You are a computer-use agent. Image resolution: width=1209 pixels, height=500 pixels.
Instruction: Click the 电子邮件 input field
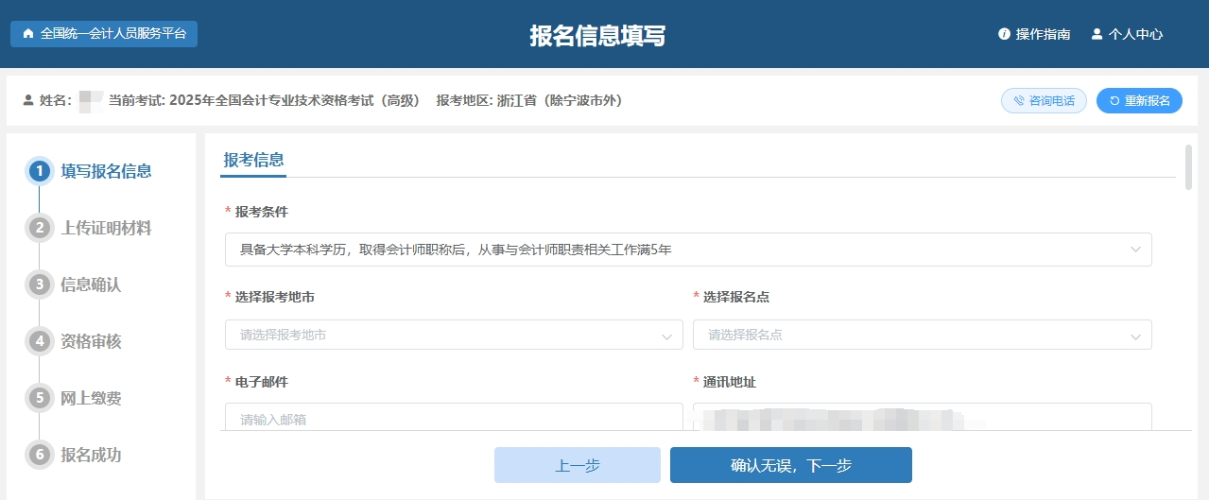pyautogui.click(x=453, y=417)
